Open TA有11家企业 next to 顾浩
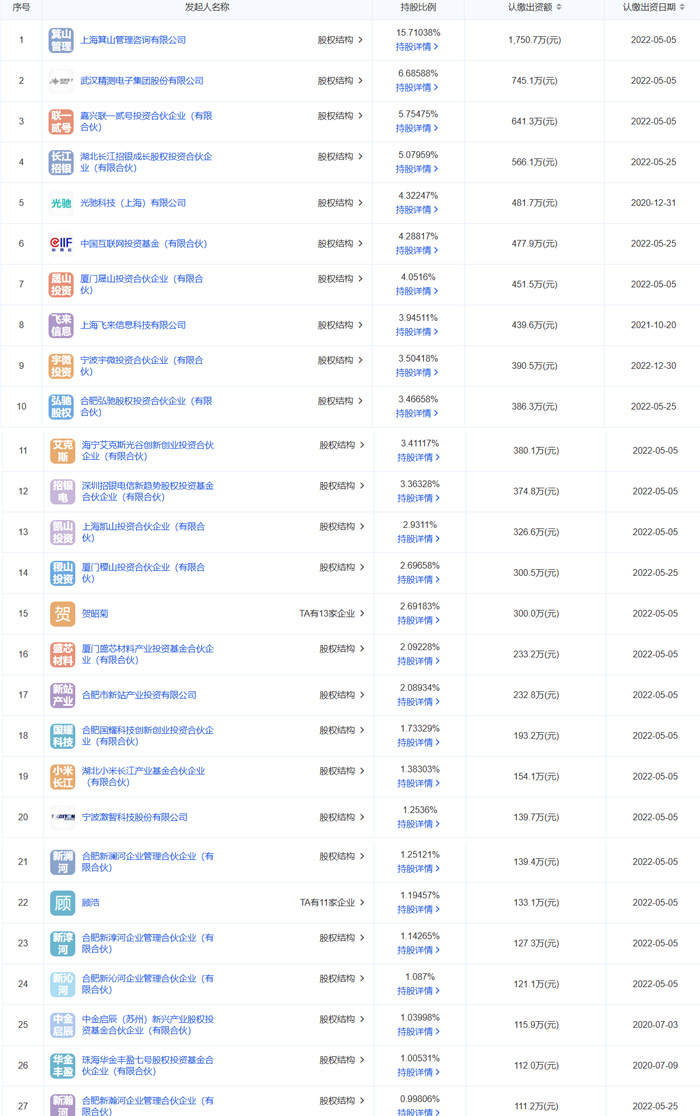This screenshot has width=700, height=1116. coord(331,902)
